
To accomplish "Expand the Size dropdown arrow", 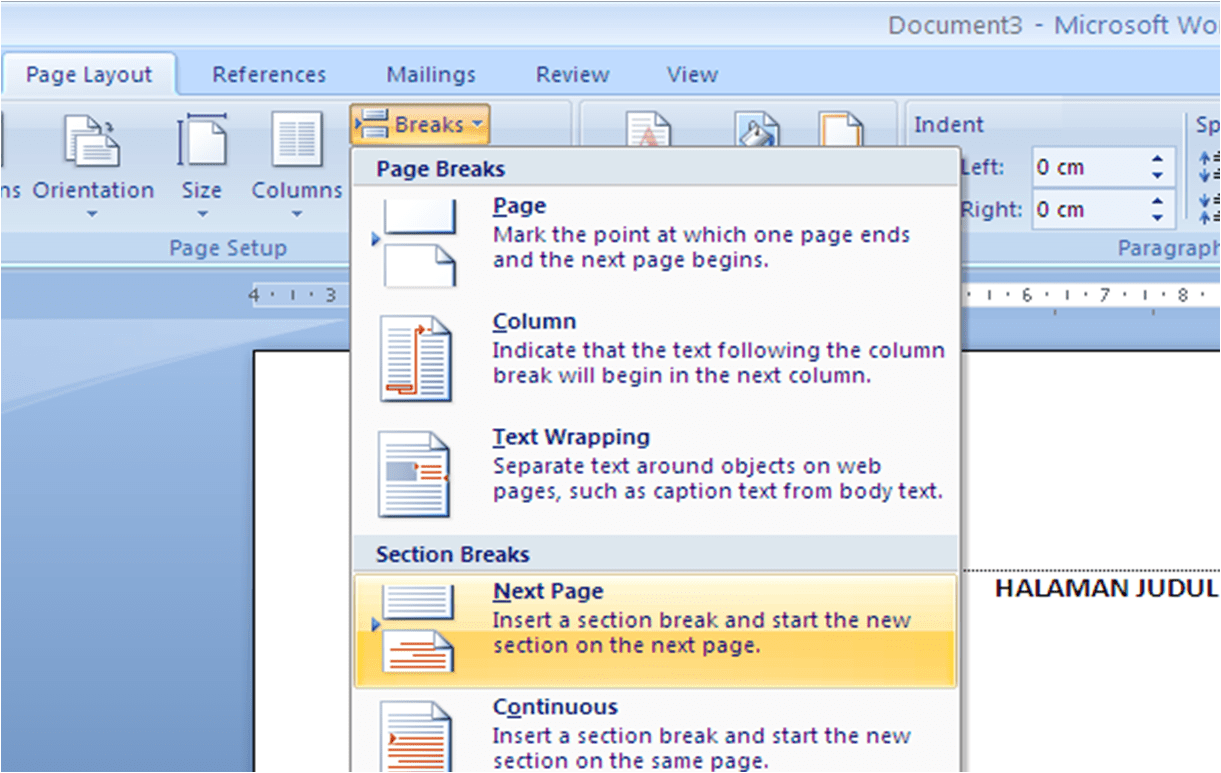I will 202,214.
